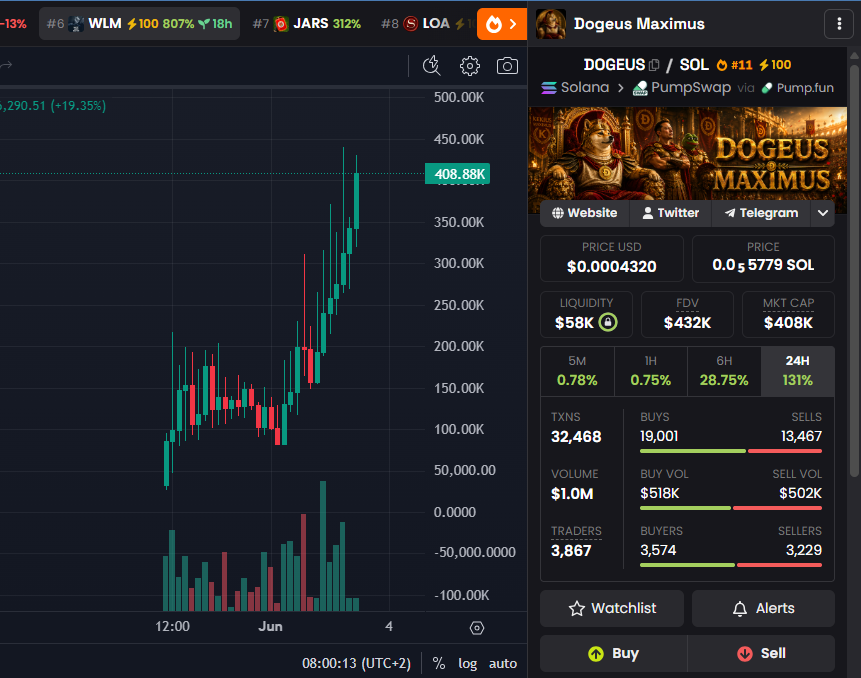Screen dimensions: 861x678
Task: Expand more social links chevron
Action: [x=823, y=213]
